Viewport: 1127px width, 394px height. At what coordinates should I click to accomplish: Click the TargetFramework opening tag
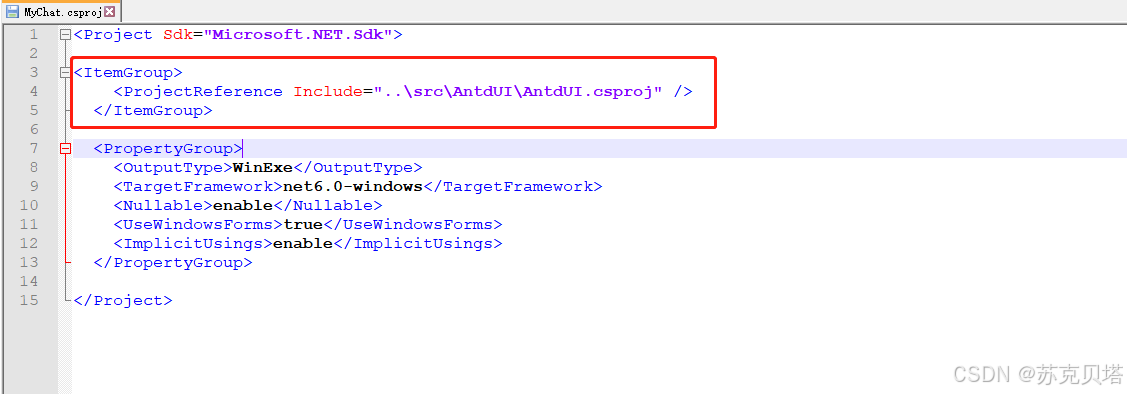click(197, 186)
